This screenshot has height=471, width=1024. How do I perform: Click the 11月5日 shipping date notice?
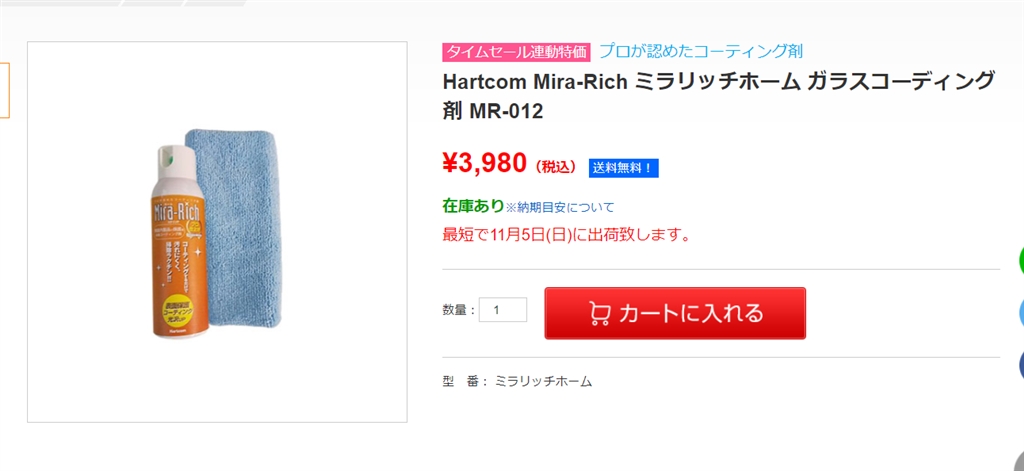[567, 236]
